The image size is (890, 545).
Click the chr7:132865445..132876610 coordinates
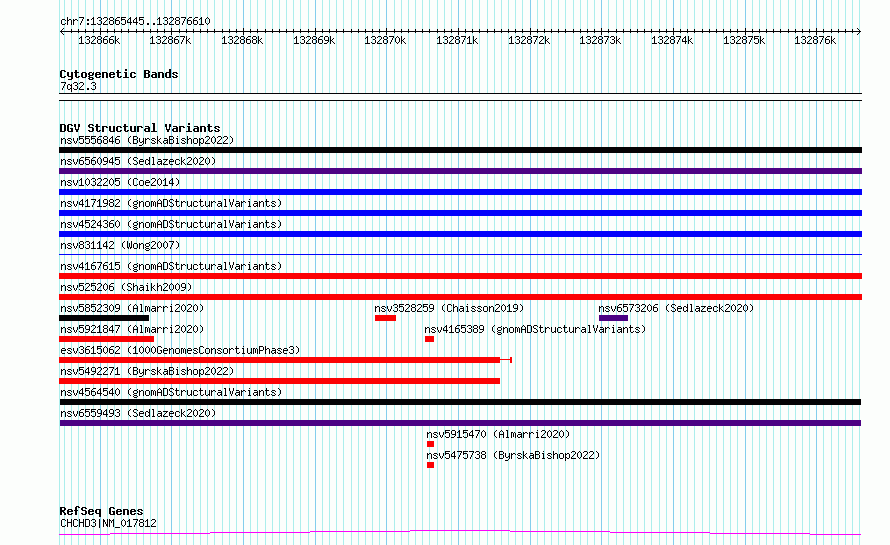click(x=135, y=21)
